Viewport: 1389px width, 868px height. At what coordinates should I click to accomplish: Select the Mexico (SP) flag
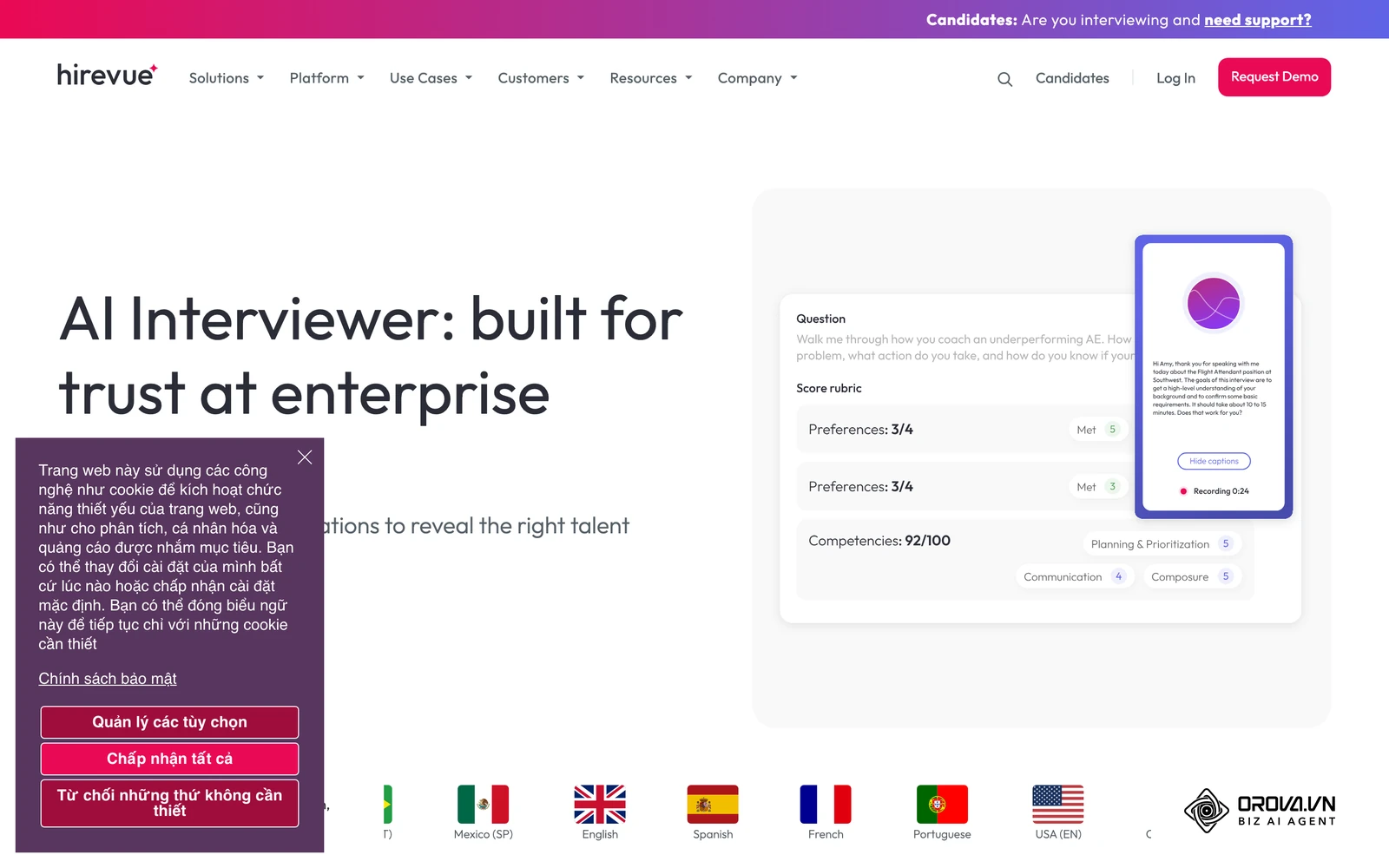pos(483,804)
